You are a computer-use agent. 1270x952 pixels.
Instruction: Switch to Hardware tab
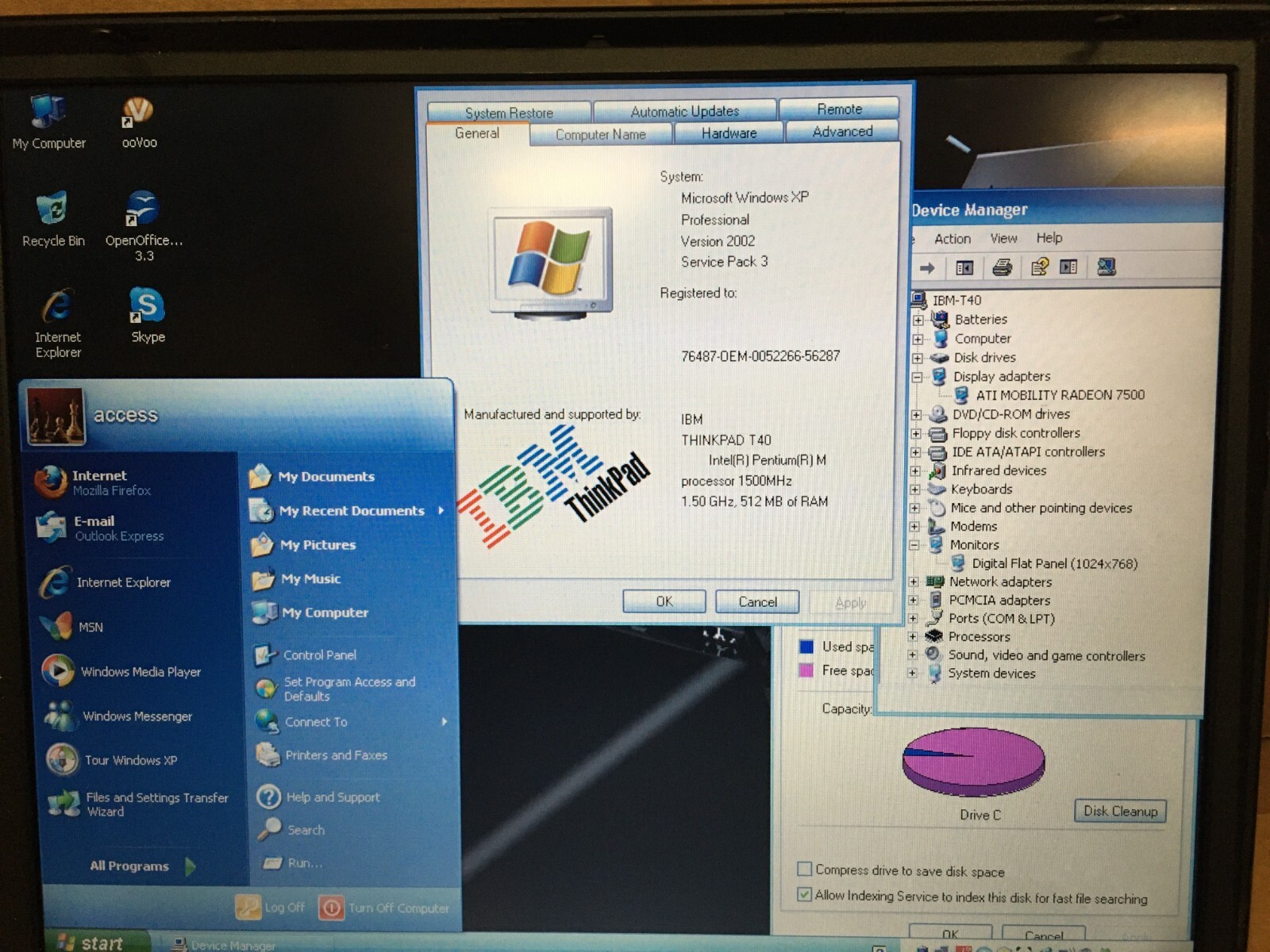729,132
